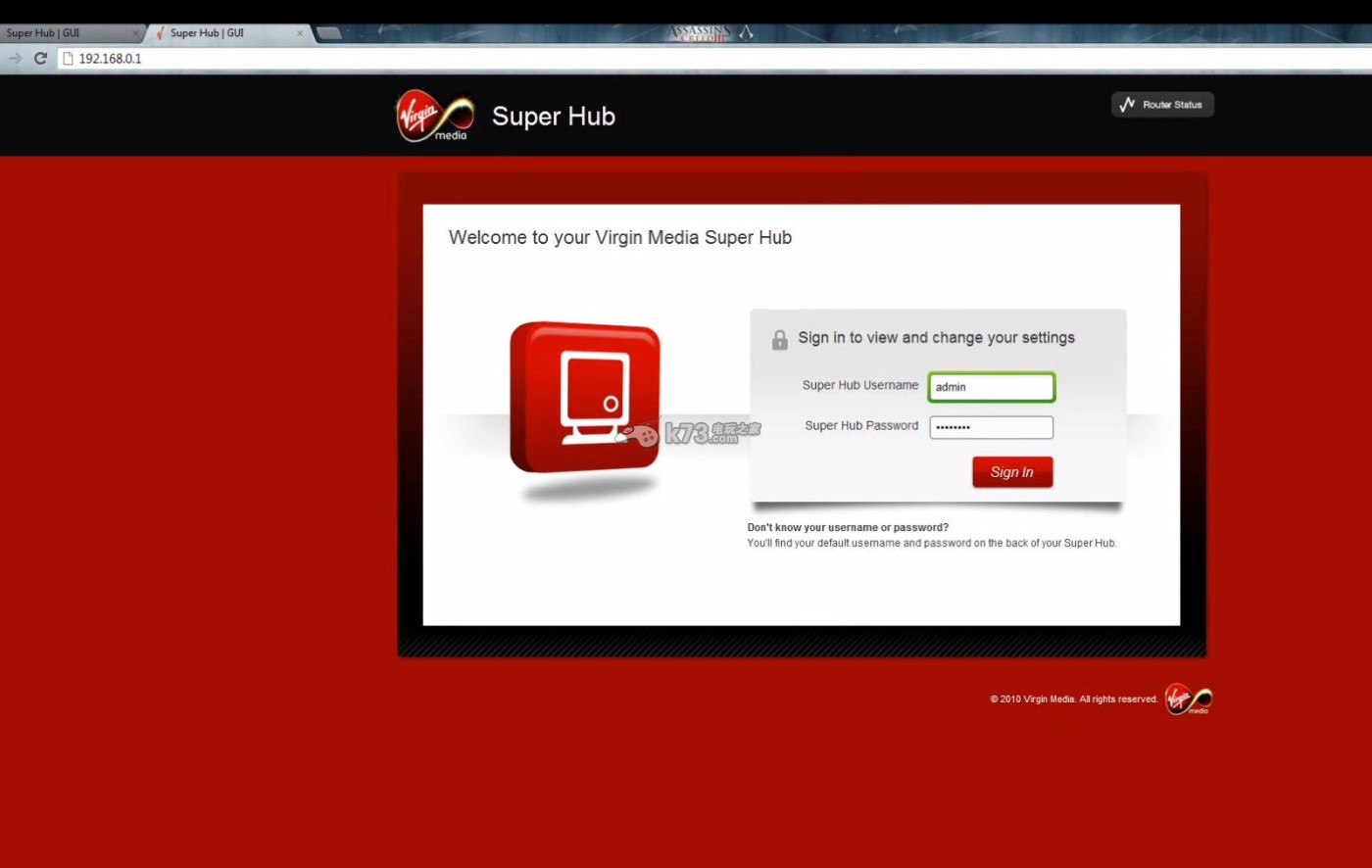The height and width of the screenshot is (868, 1372).
Task: Close the active Super Hub tab
Action: [300, 33]
